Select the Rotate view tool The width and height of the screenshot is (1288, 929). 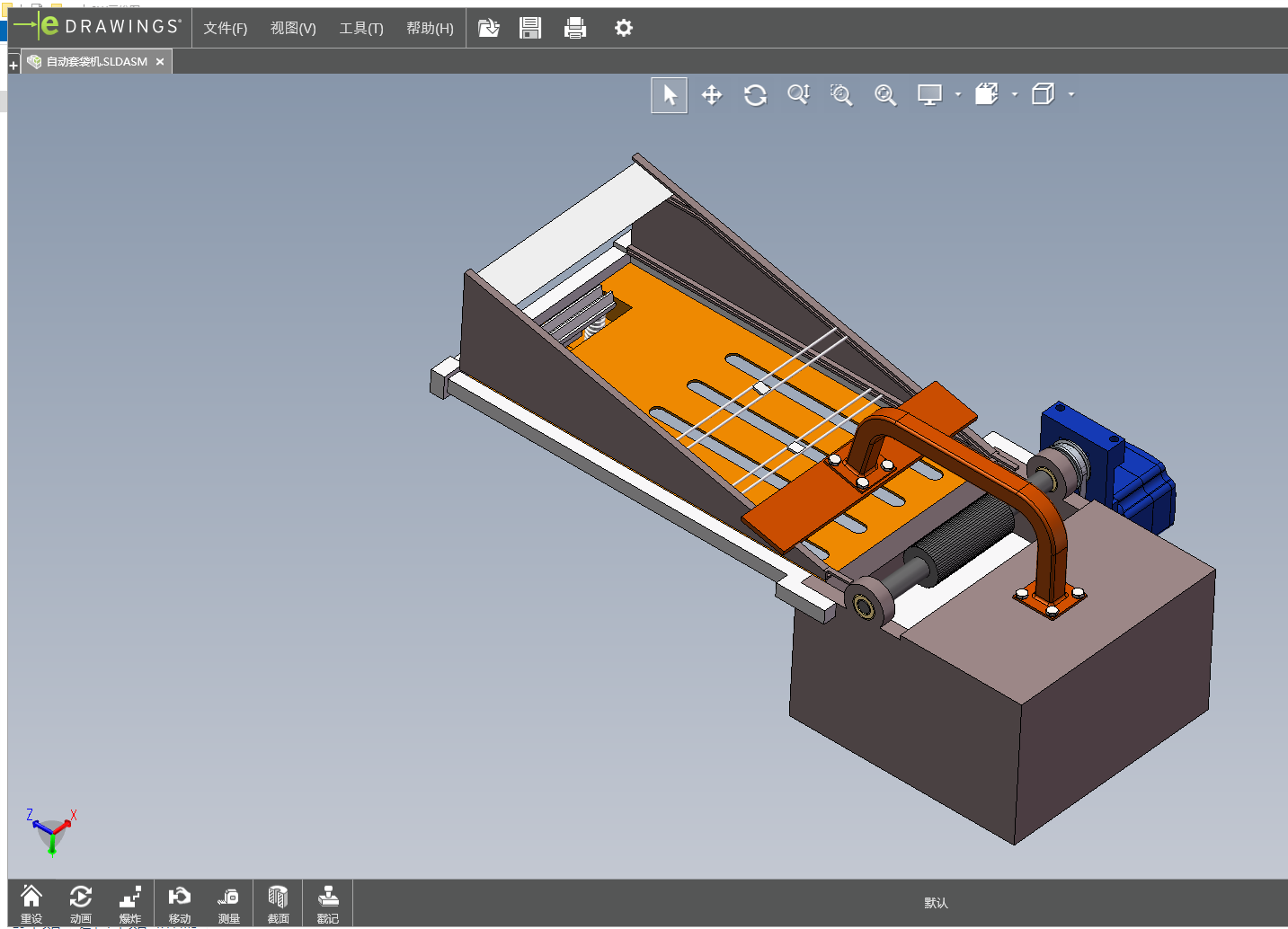[755, 95]
